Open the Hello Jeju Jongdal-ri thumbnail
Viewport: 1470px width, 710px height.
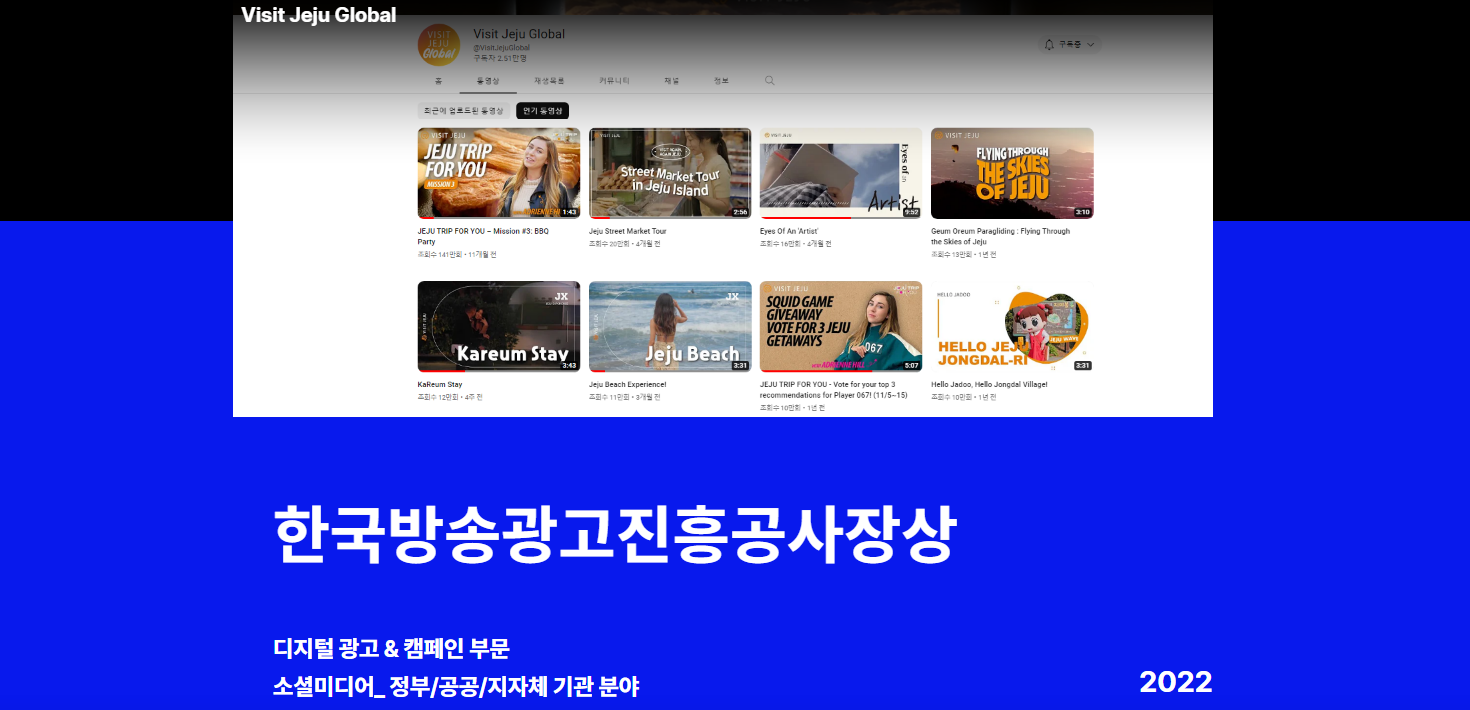[x=1012, y=326]
